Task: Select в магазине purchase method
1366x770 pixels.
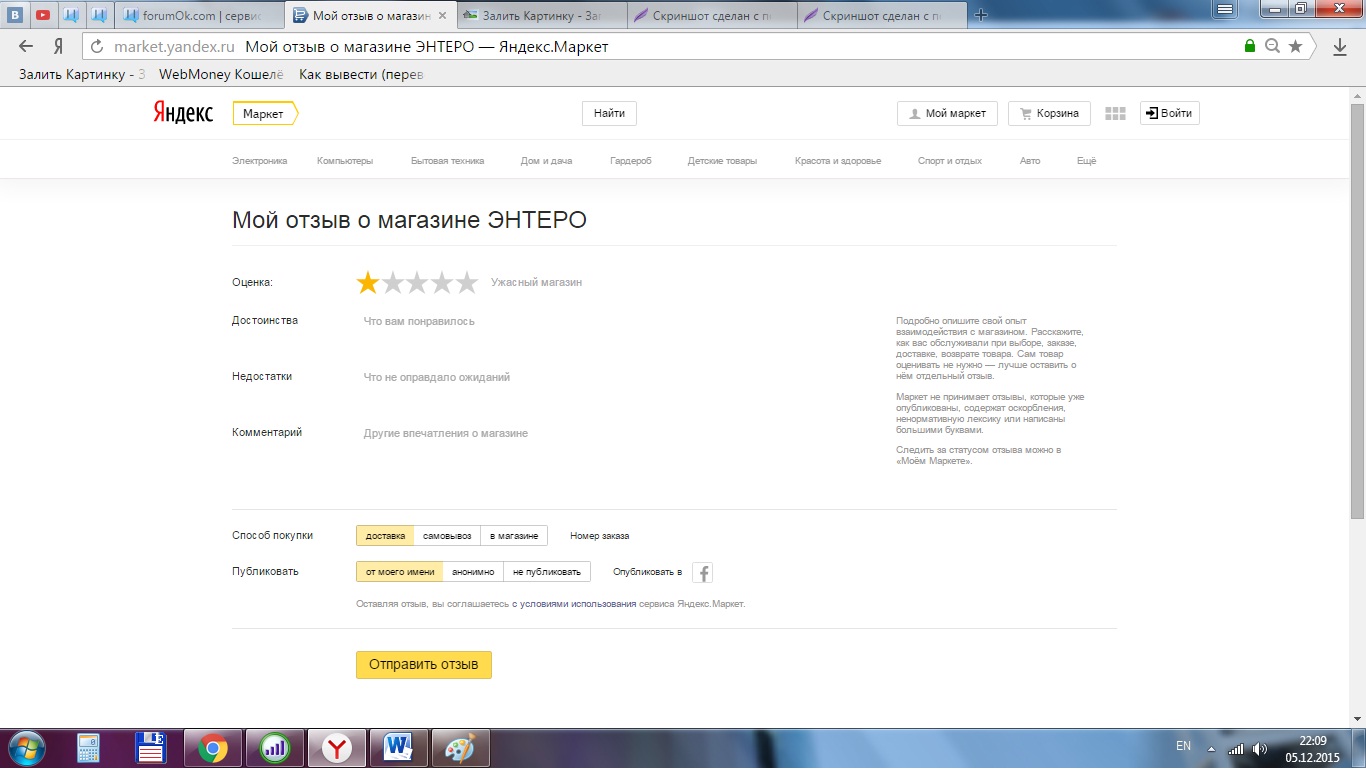Action: pos(514,536)
